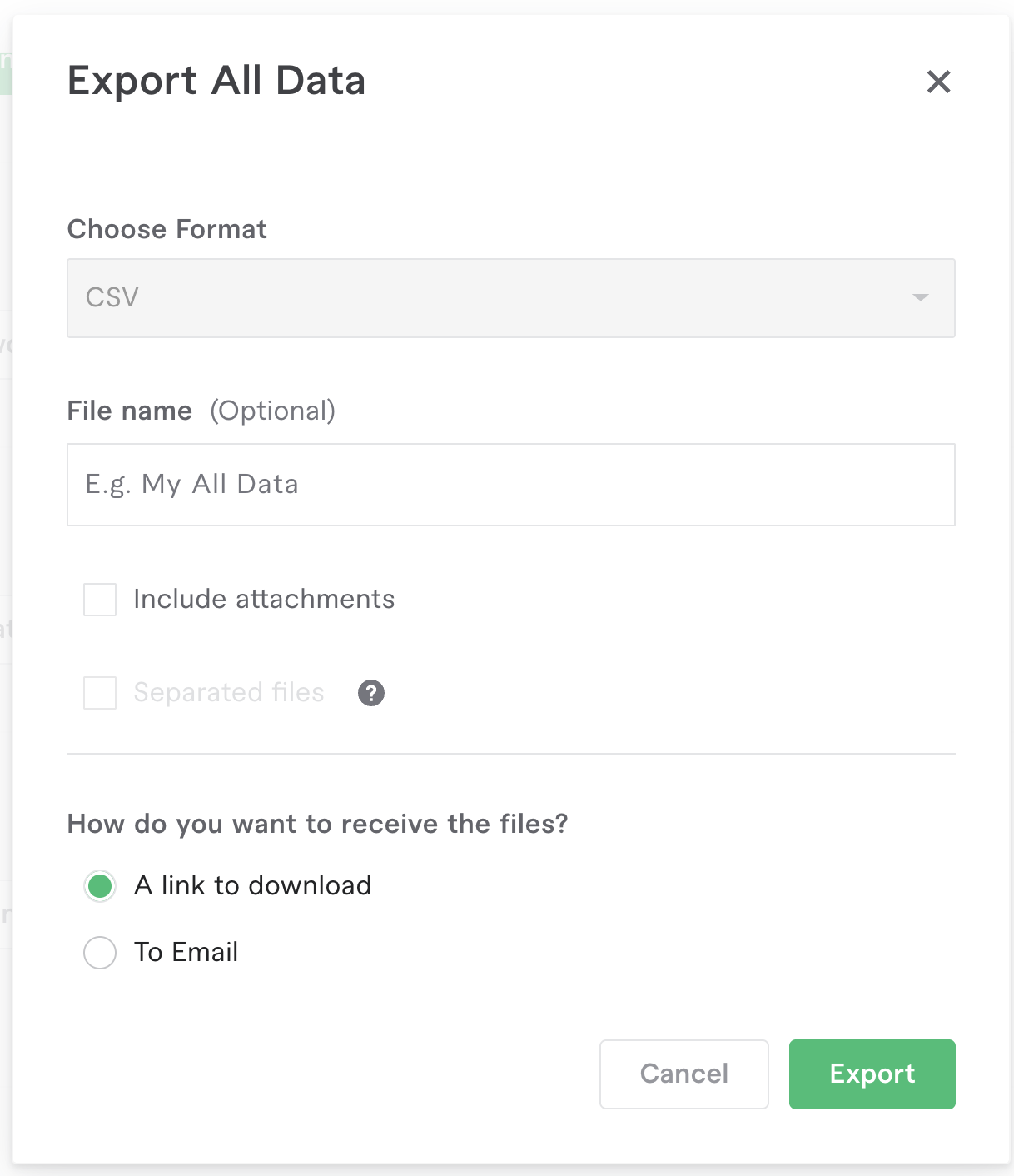Click the A link to download label

pyautogui.click(x=253, y=885)
